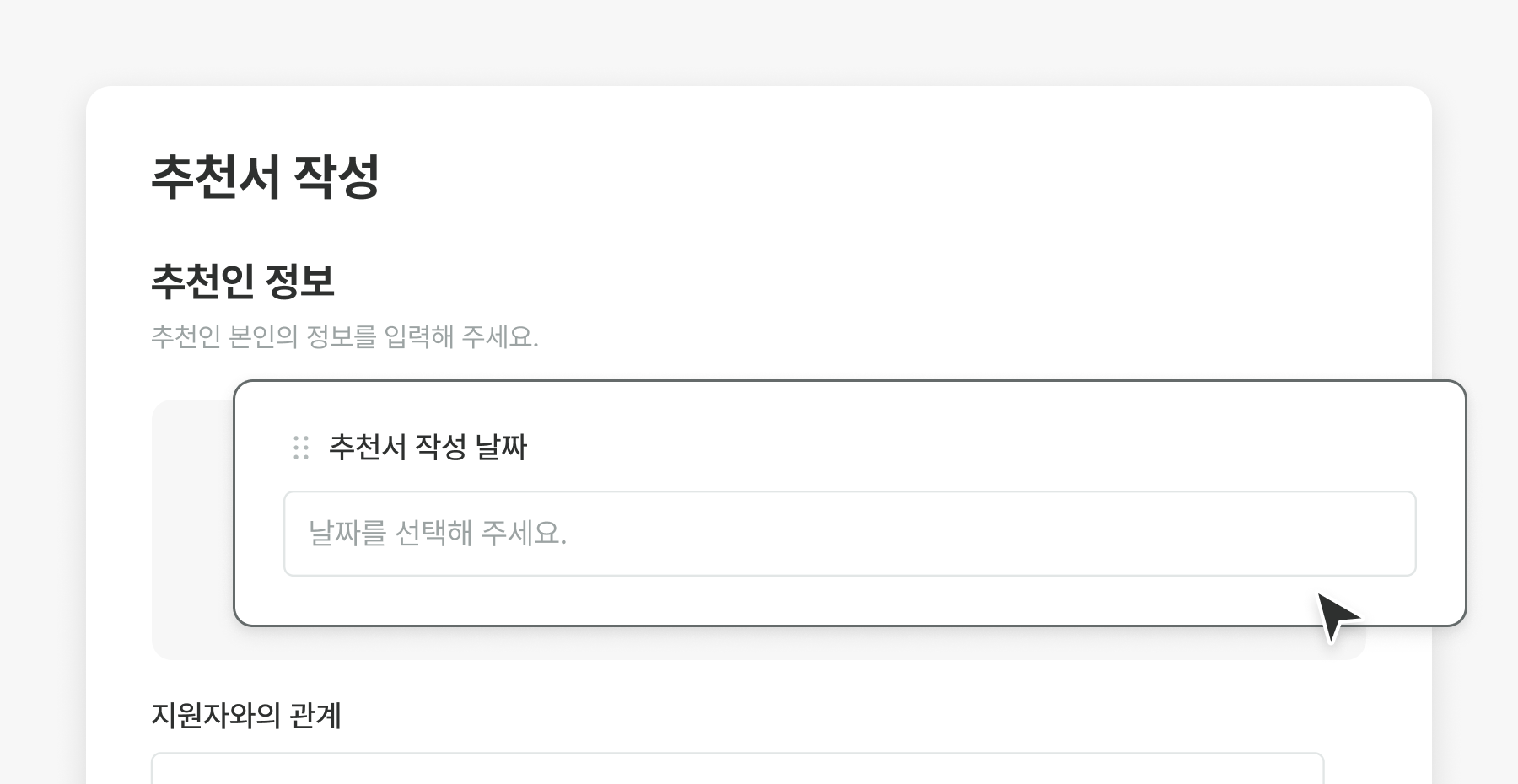Viewport: 1518px width, 784px height.
Task: Click the word '작성' in the main title
Action: pos(336,177)
